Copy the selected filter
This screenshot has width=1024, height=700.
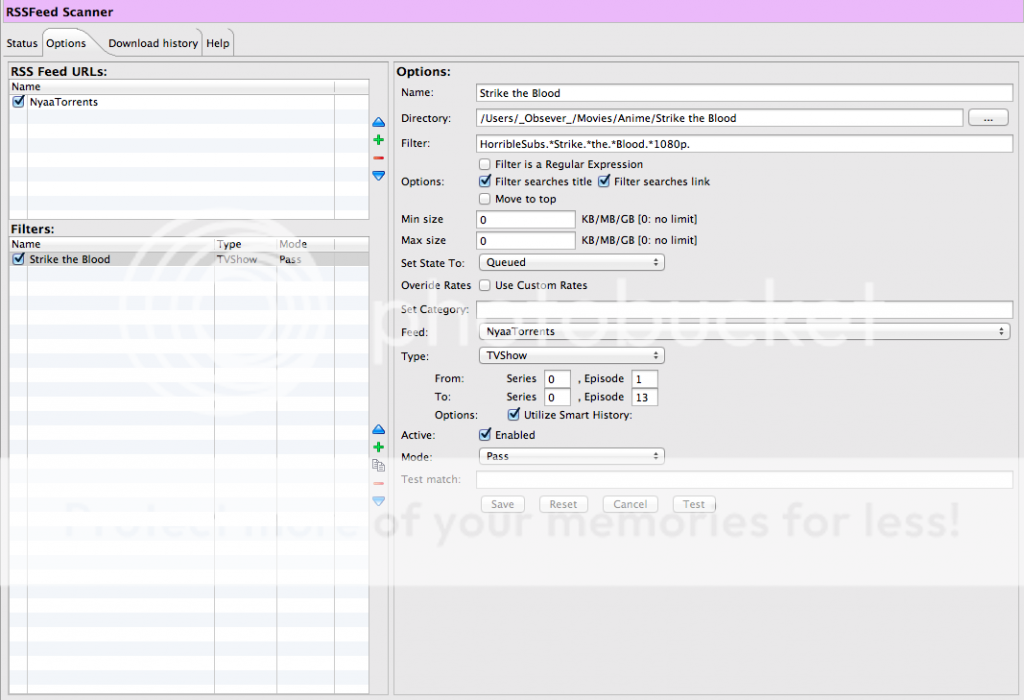378,465
